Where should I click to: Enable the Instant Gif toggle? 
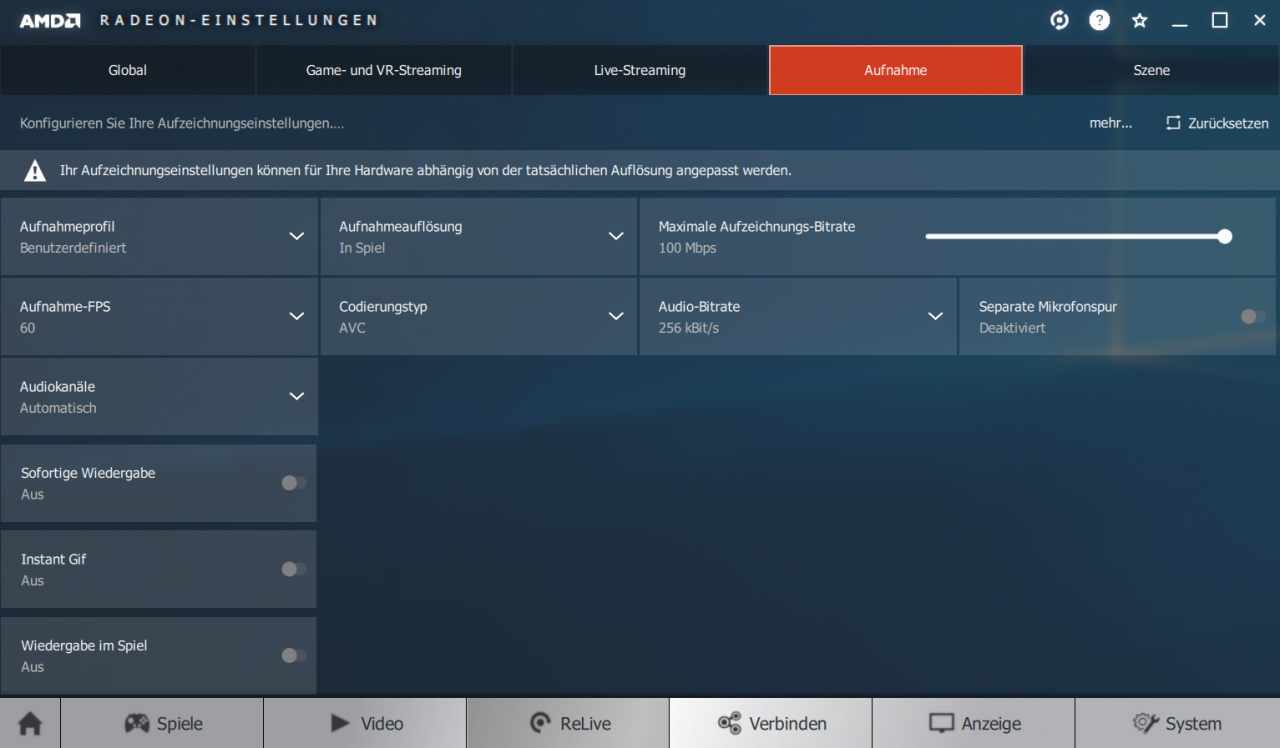point(293,569)
